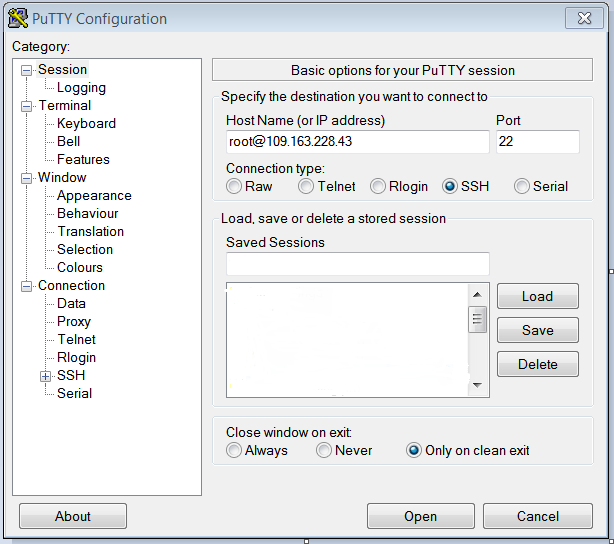Screen dimensions: 614x544
Task: Open the Logging category
Action: [x=81, y=87]
